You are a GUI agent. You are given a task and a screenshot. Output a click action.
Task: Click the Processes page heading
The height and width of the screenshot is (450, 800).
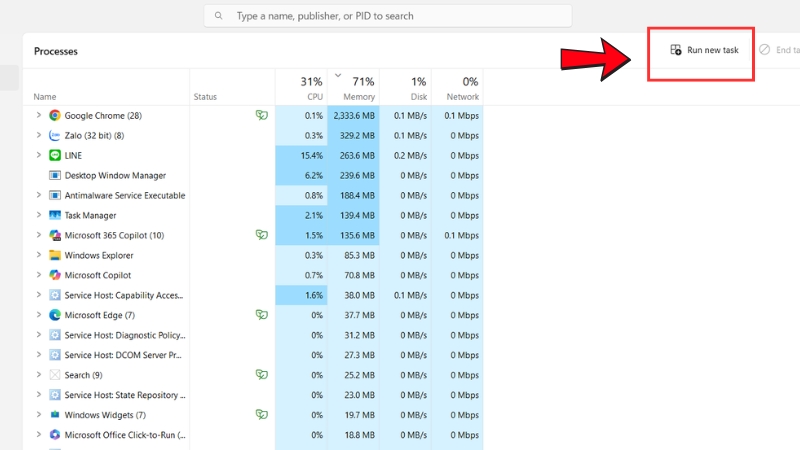pos(56,51)
